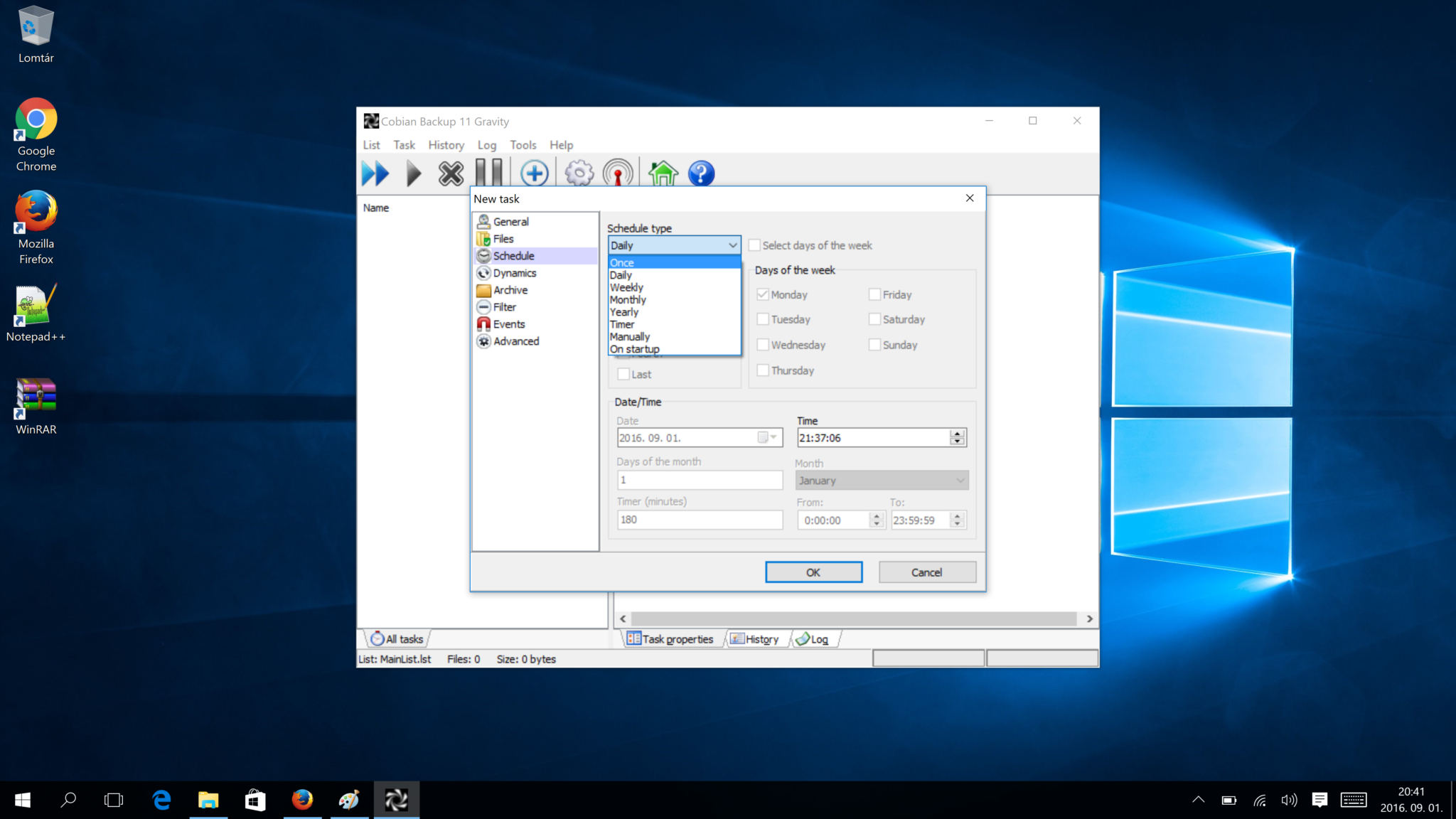Select the Dynamics section in the sidebar

[x=513, y=272]
